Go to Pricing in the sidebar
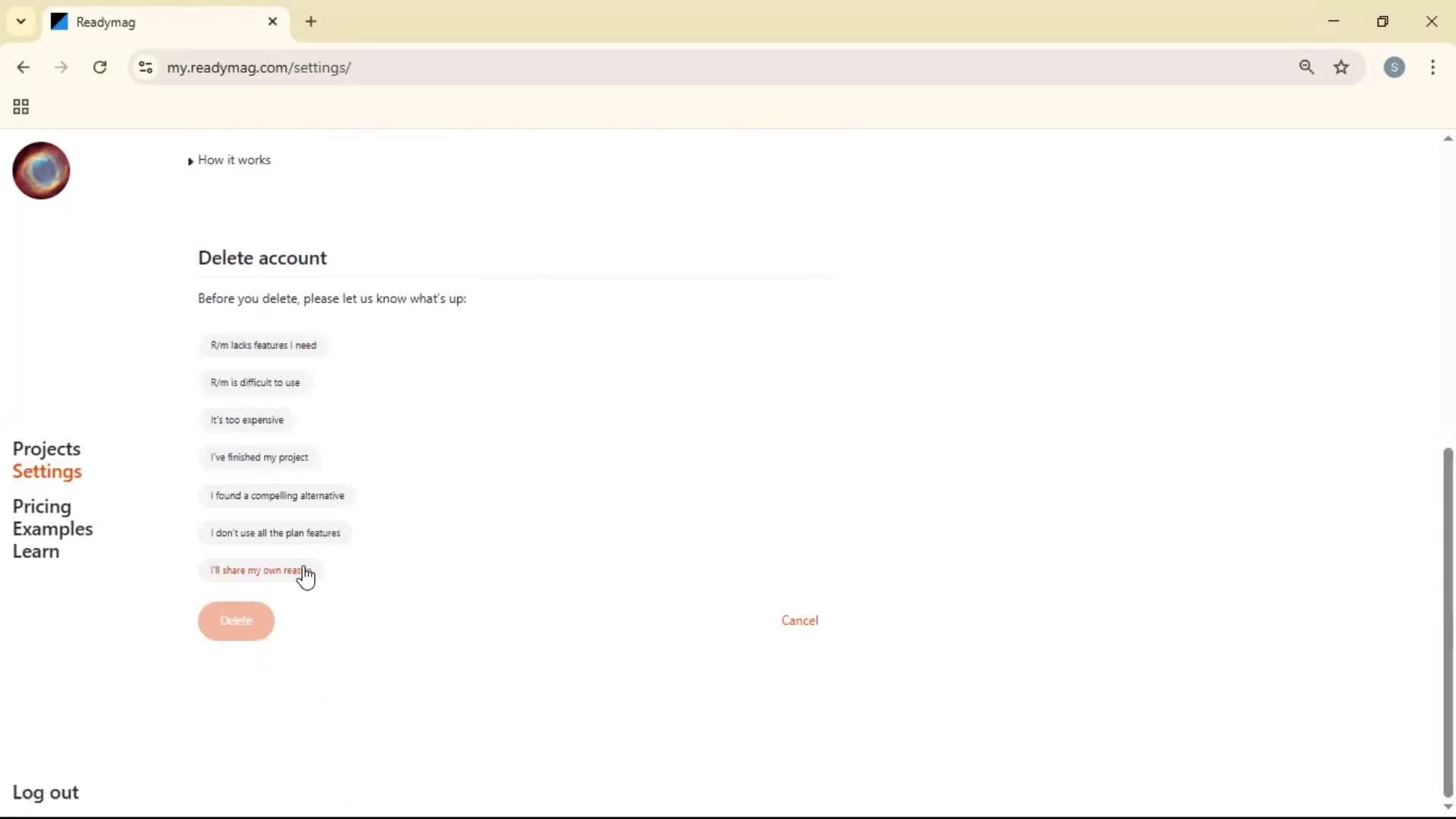1456x819 pixels. (42, 507)
